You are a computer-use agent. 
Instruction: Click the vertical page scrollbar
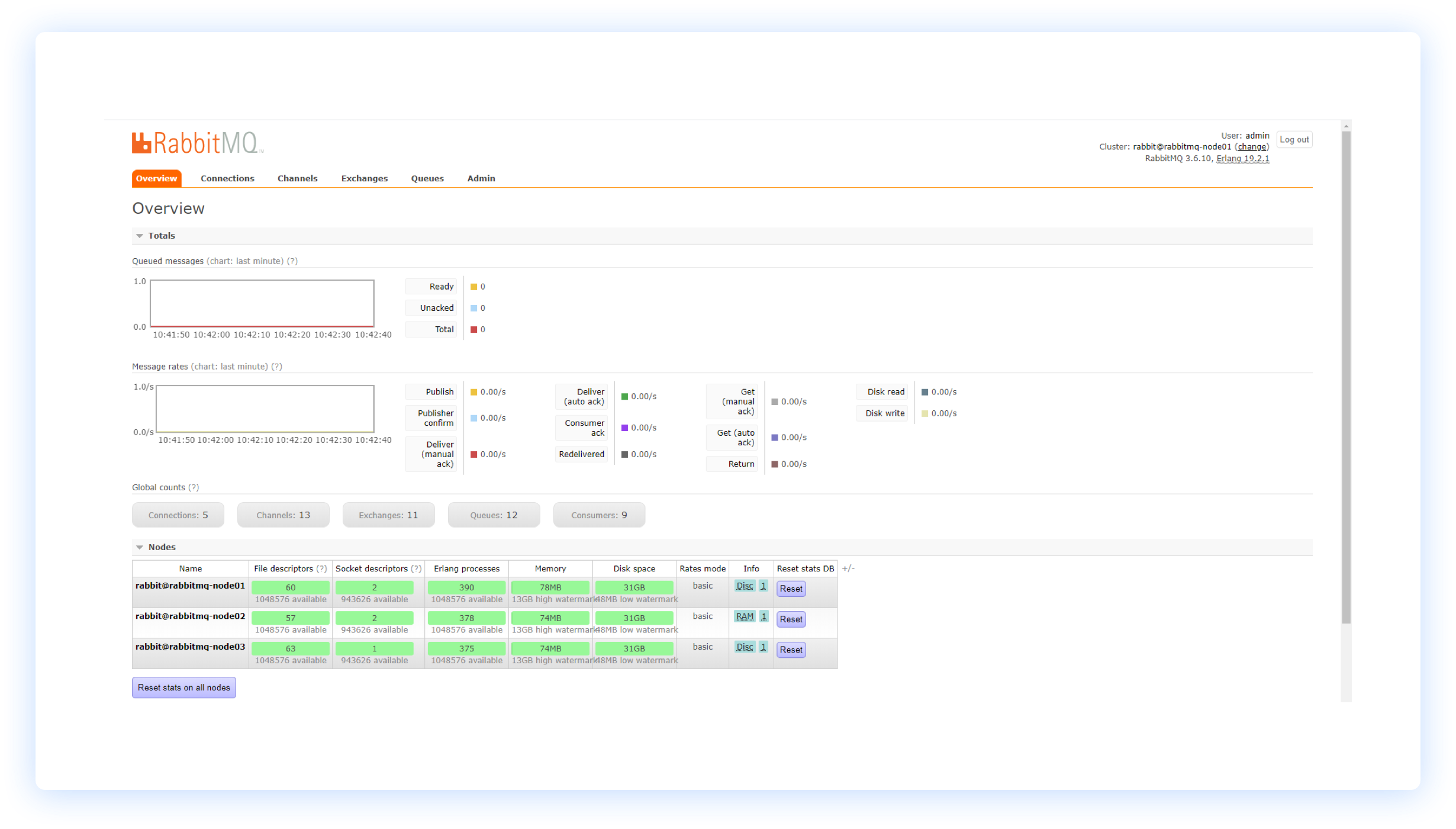[1346, 377]
